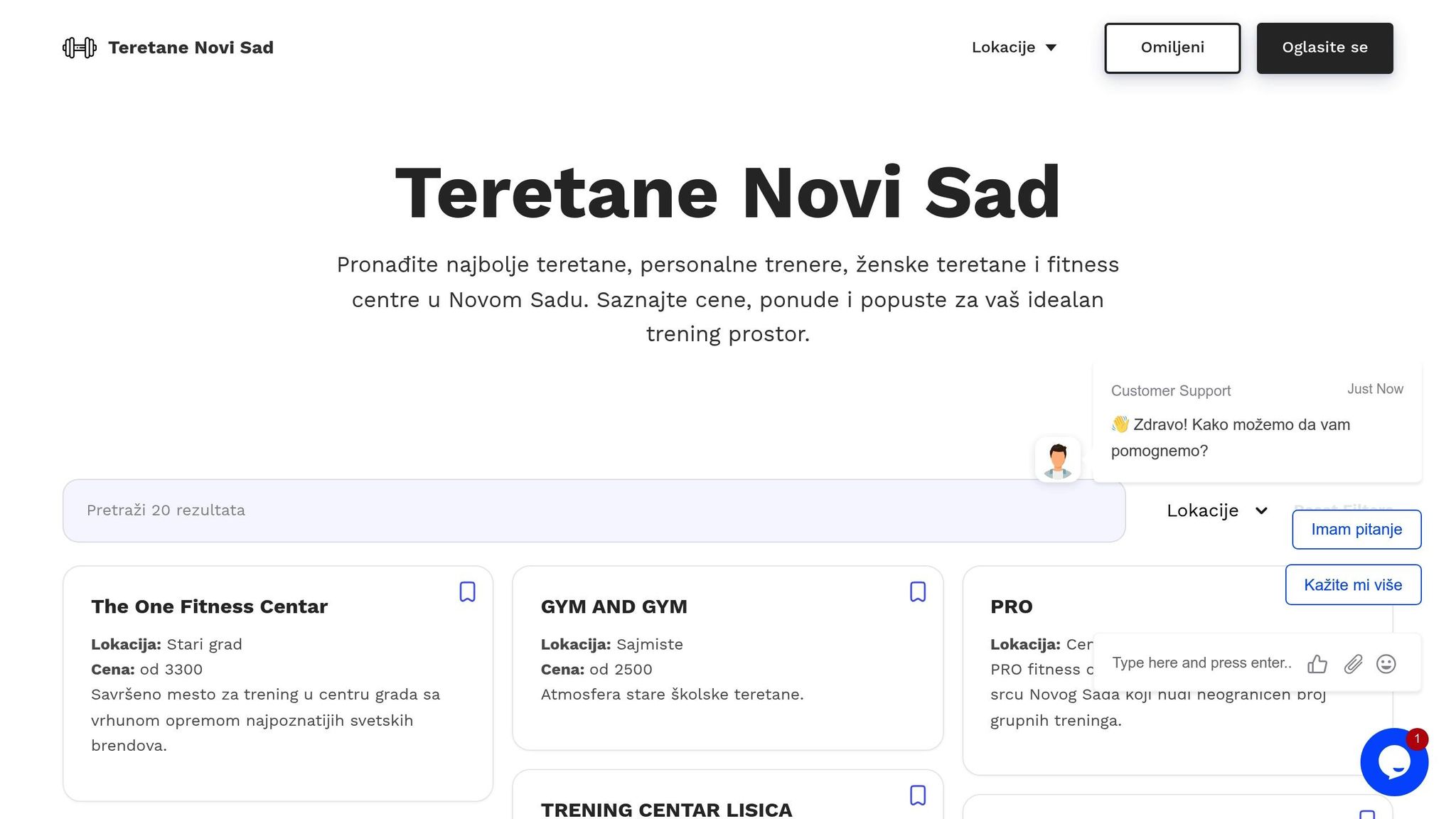
Task: Click the Oglasite se button
Action: coord(1324,48)
